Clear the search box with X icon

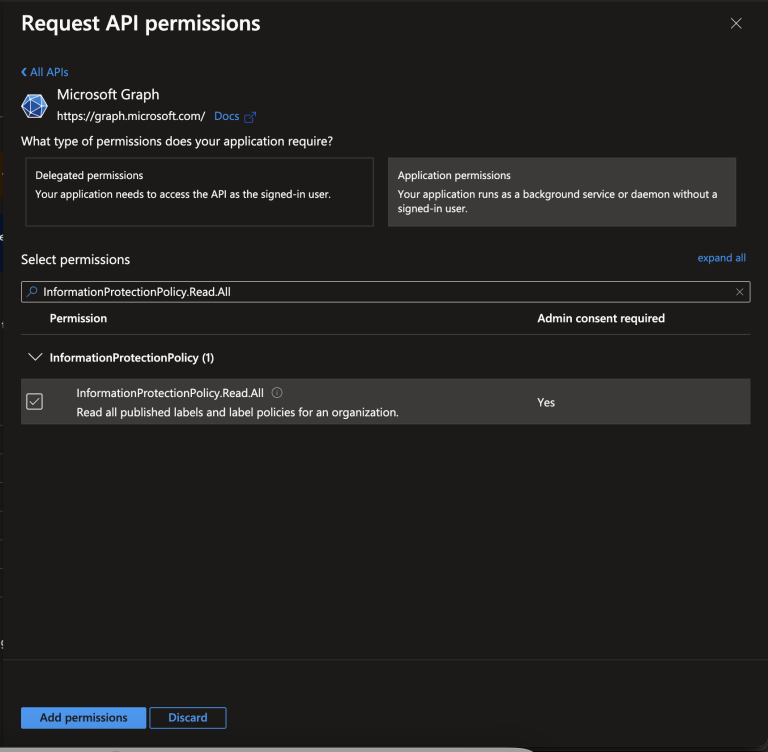point(739,292)
